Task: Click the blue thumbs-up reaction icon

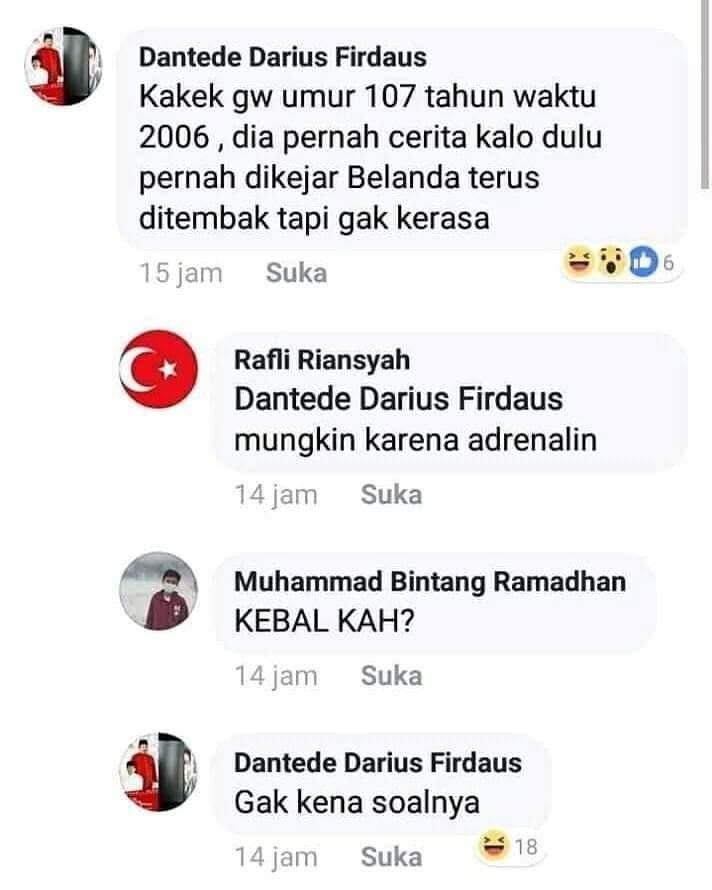Action: point(642,262)
